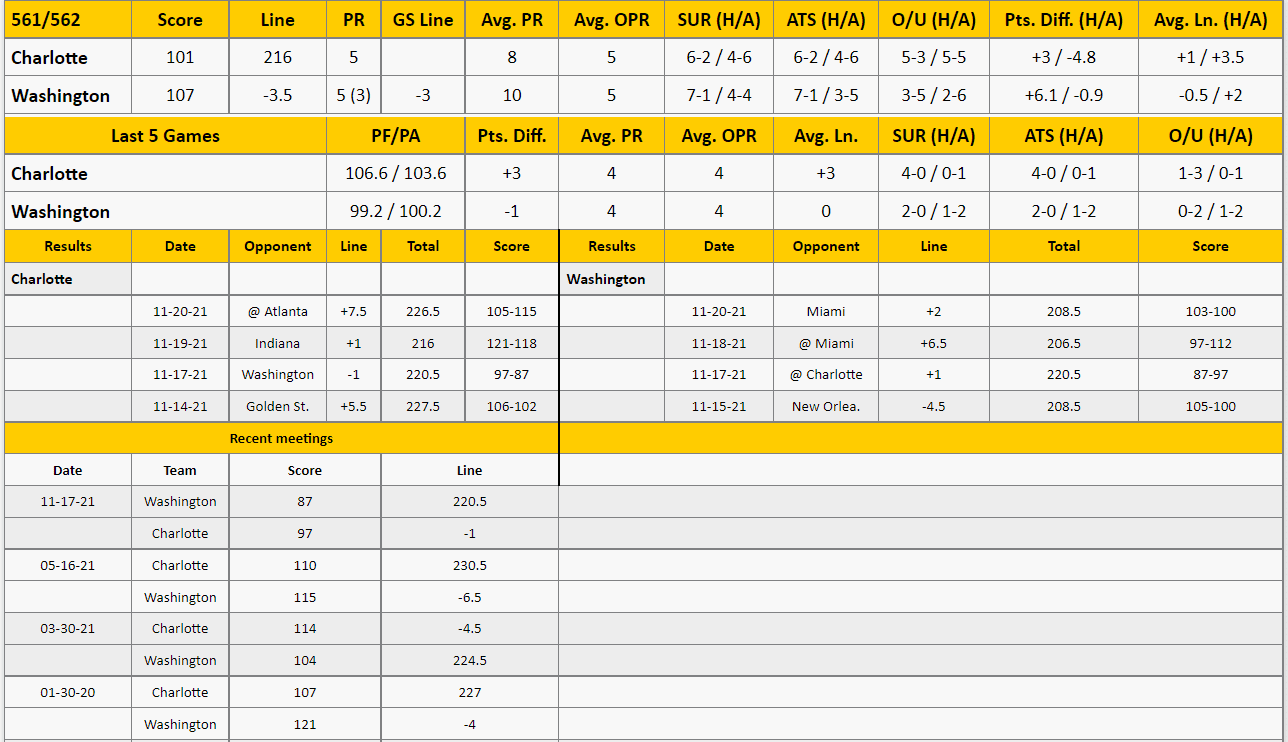
Task: Click the Recent meetings header
Action: click(281, 438)
